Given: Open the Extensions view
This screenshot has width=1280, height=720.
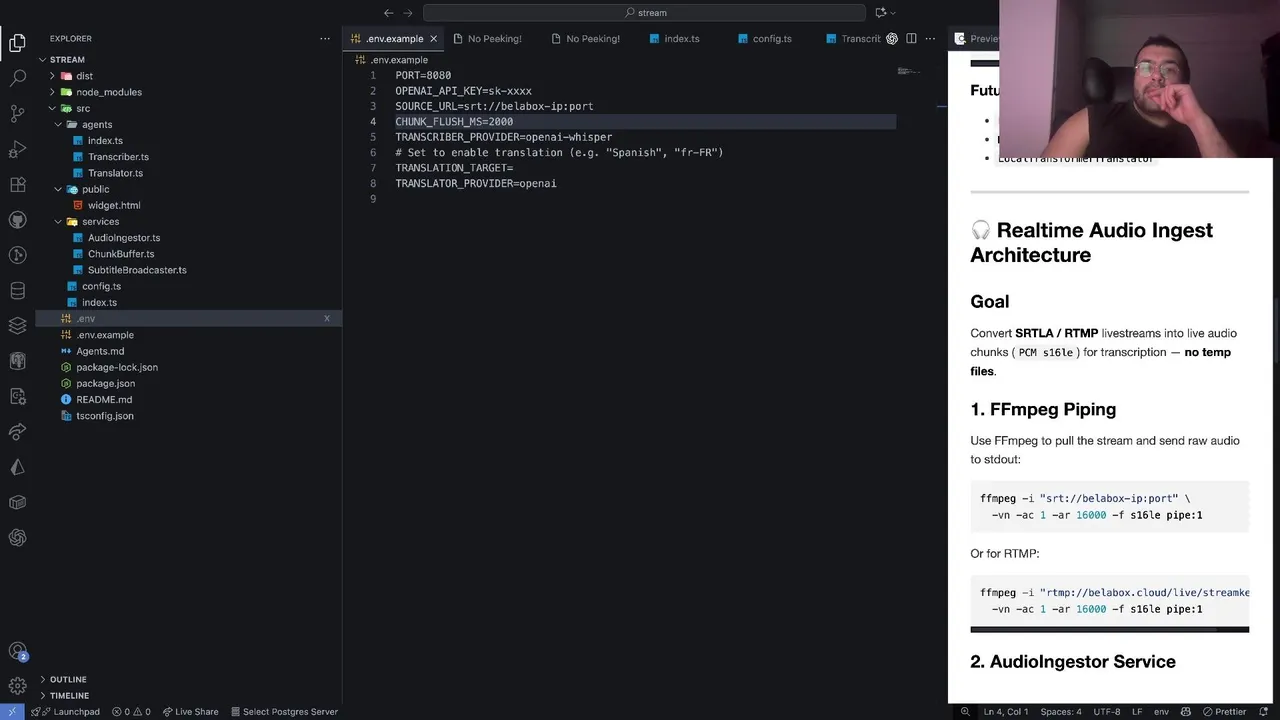Looking at the screenshot, I should click(17, 185).
